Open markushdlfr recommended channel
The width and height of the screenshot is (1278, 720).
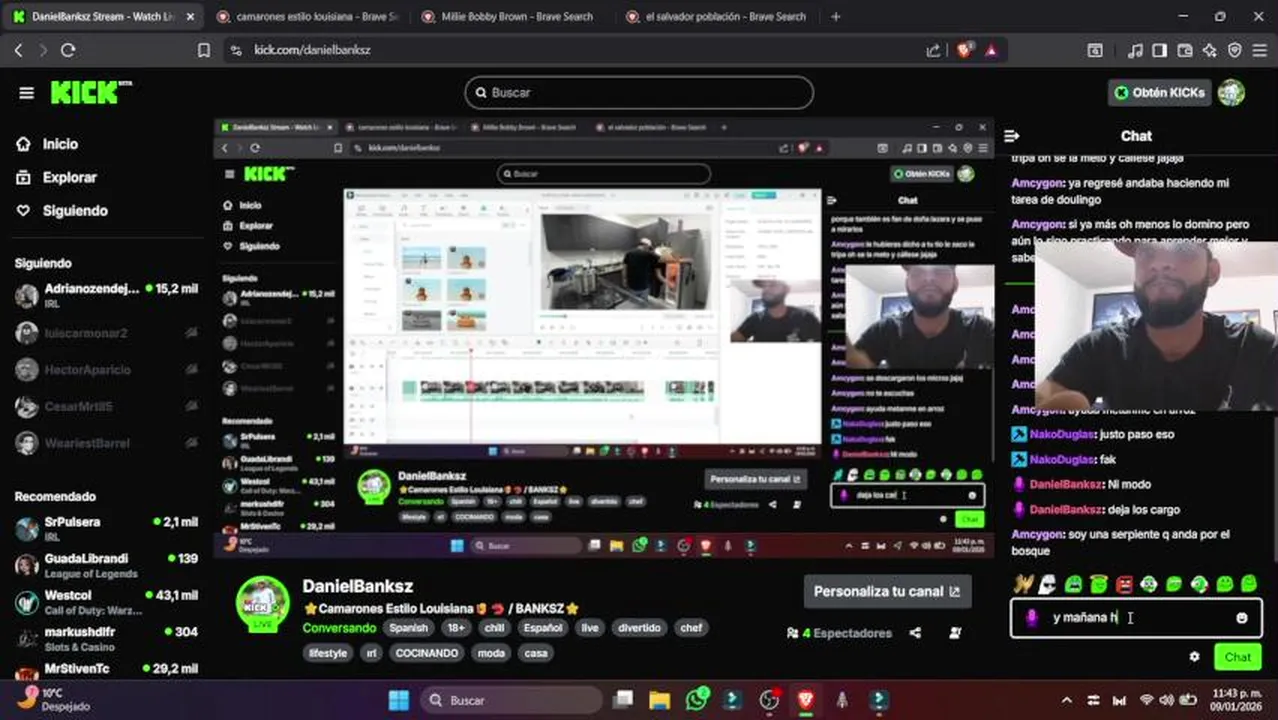click(x=106, y=638)
